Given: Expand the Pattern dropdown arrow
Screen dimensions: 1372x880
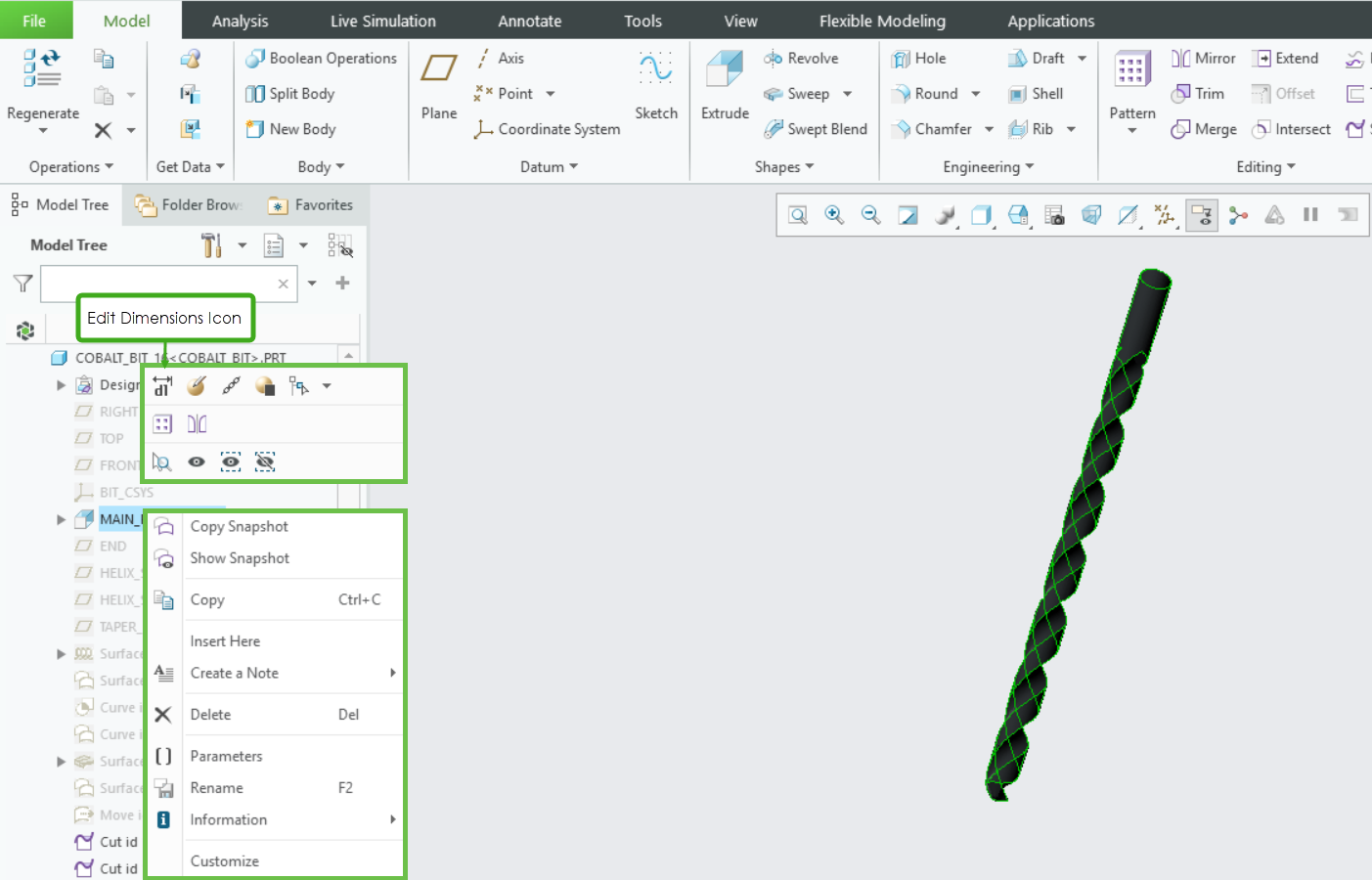Looking at the screenshot, I should [1132, 131].
